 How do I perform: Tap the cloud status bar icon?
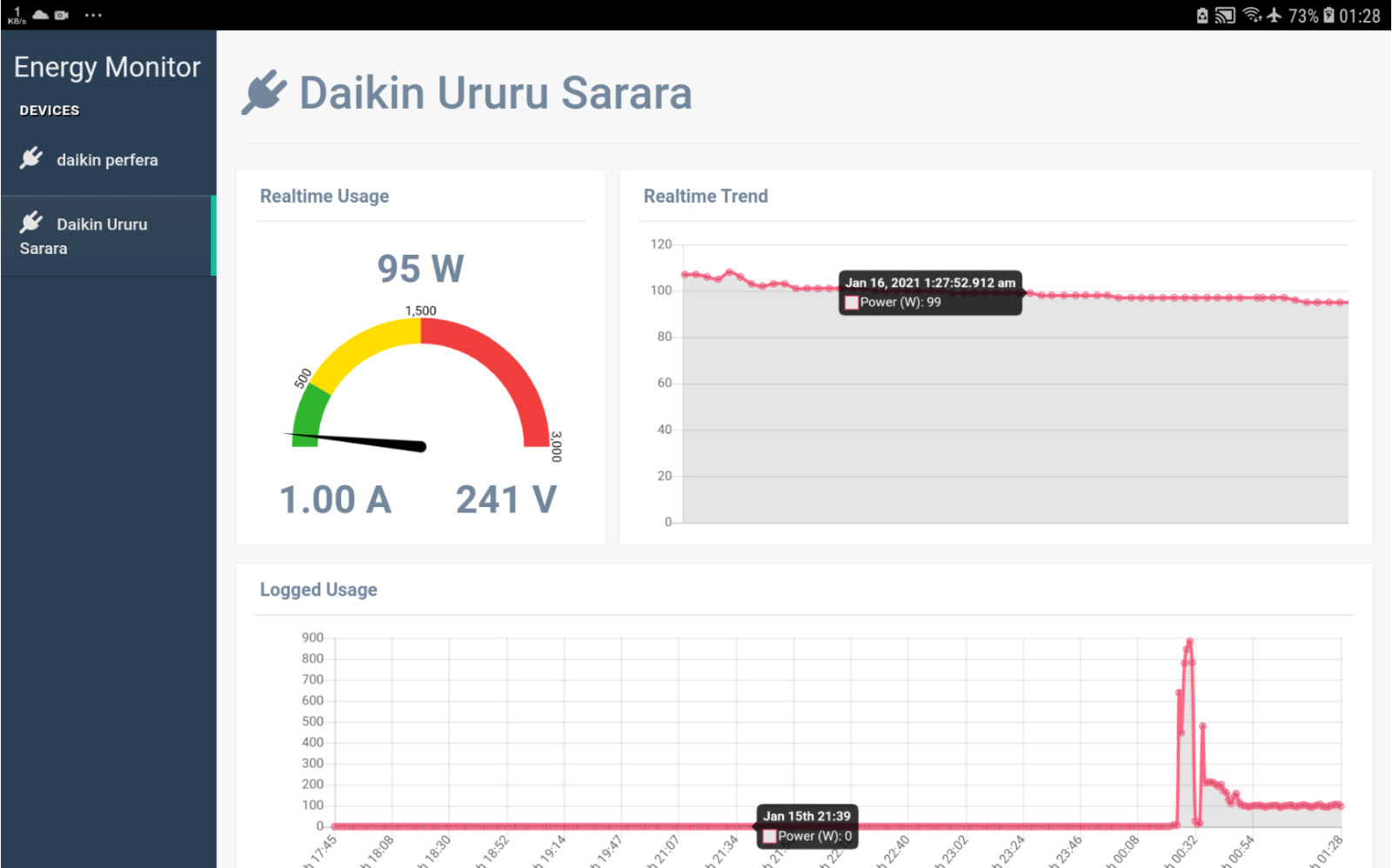coord(40,15)
